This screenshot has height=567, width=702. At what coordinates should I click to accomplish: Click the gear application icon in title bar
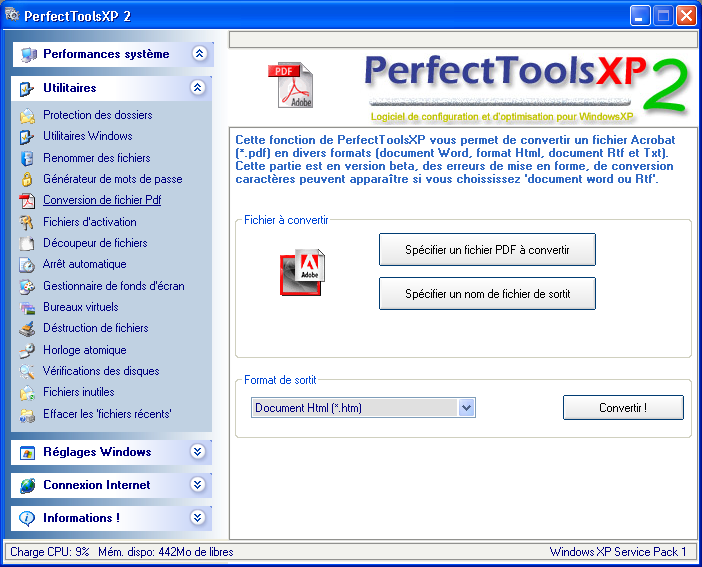click(12, 15)
